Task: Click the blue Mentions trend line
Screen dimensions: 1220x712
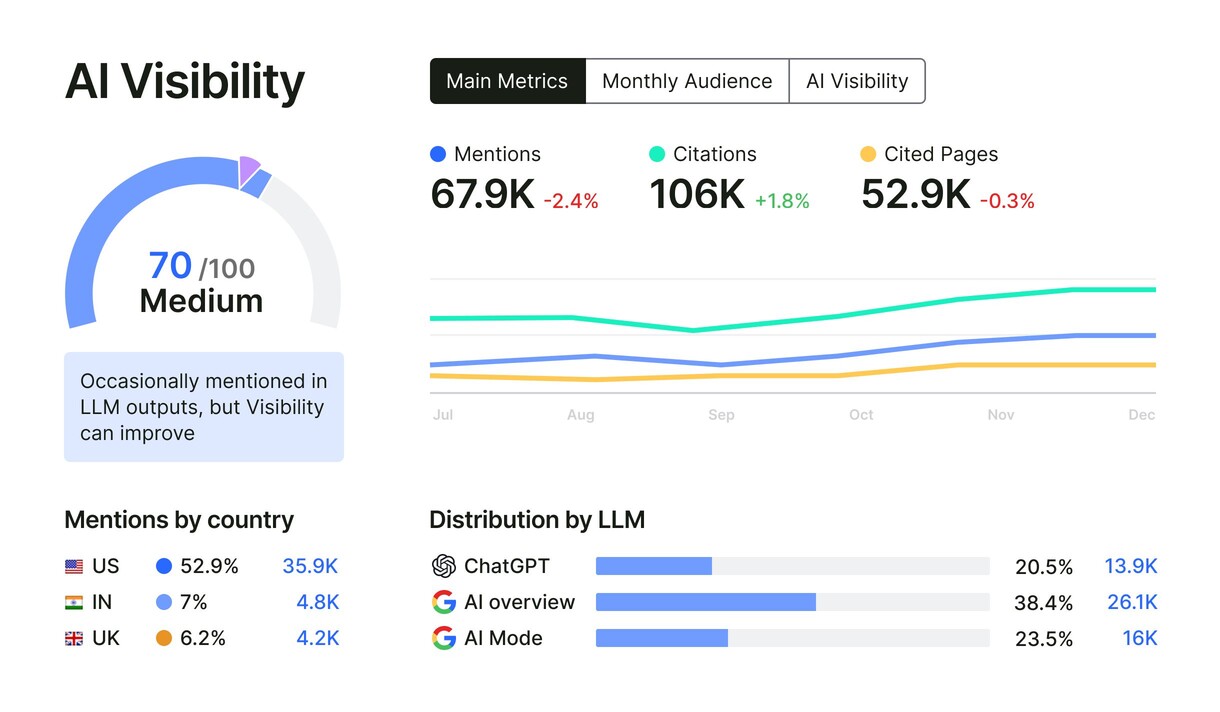Action: tap(793, 352)
